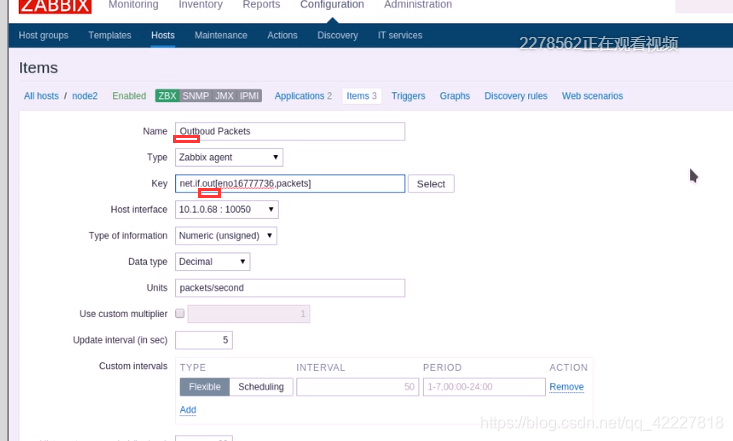733x441 pixels.
Task: Focus the Update interval field
Action: pyautogui.click(x=204, y=340)
